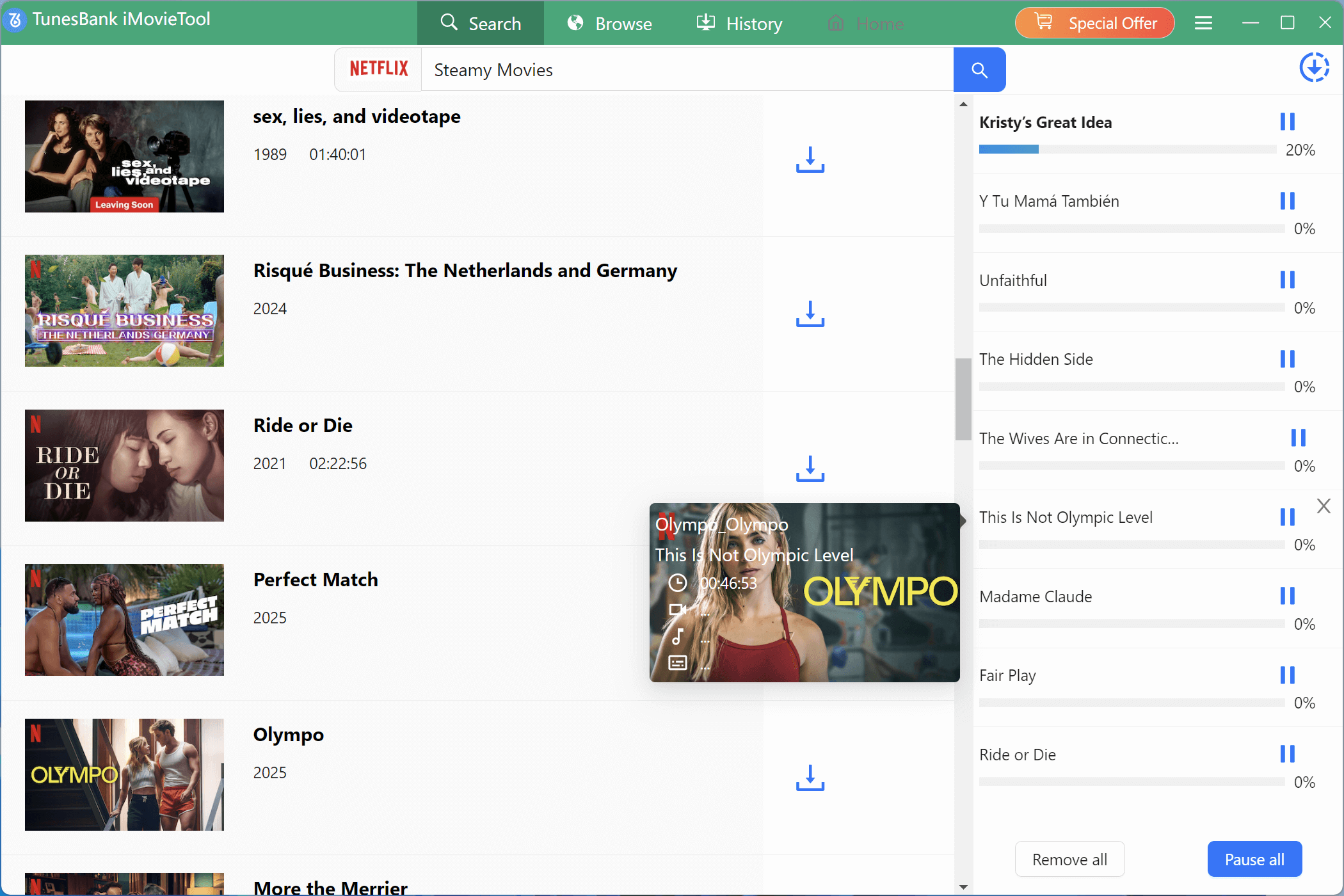Image resolution: width=1344 pixels, height=896 pixels.
Task: Open the History tab
Action: click(738, 23)
